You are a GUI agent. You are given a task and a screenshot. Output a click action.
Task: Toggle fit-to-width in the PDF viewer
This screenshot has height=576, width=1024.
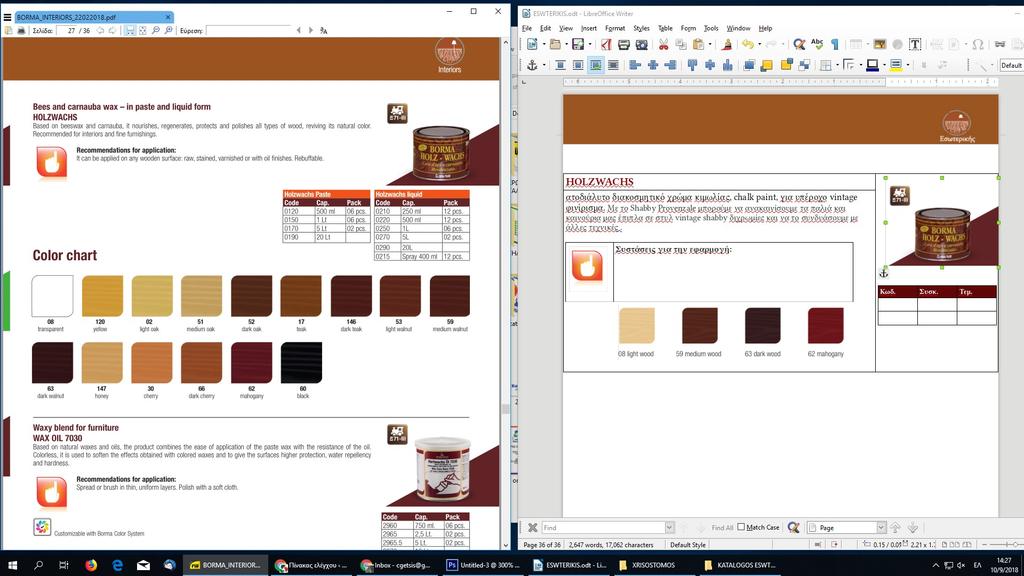coord(130,31)
